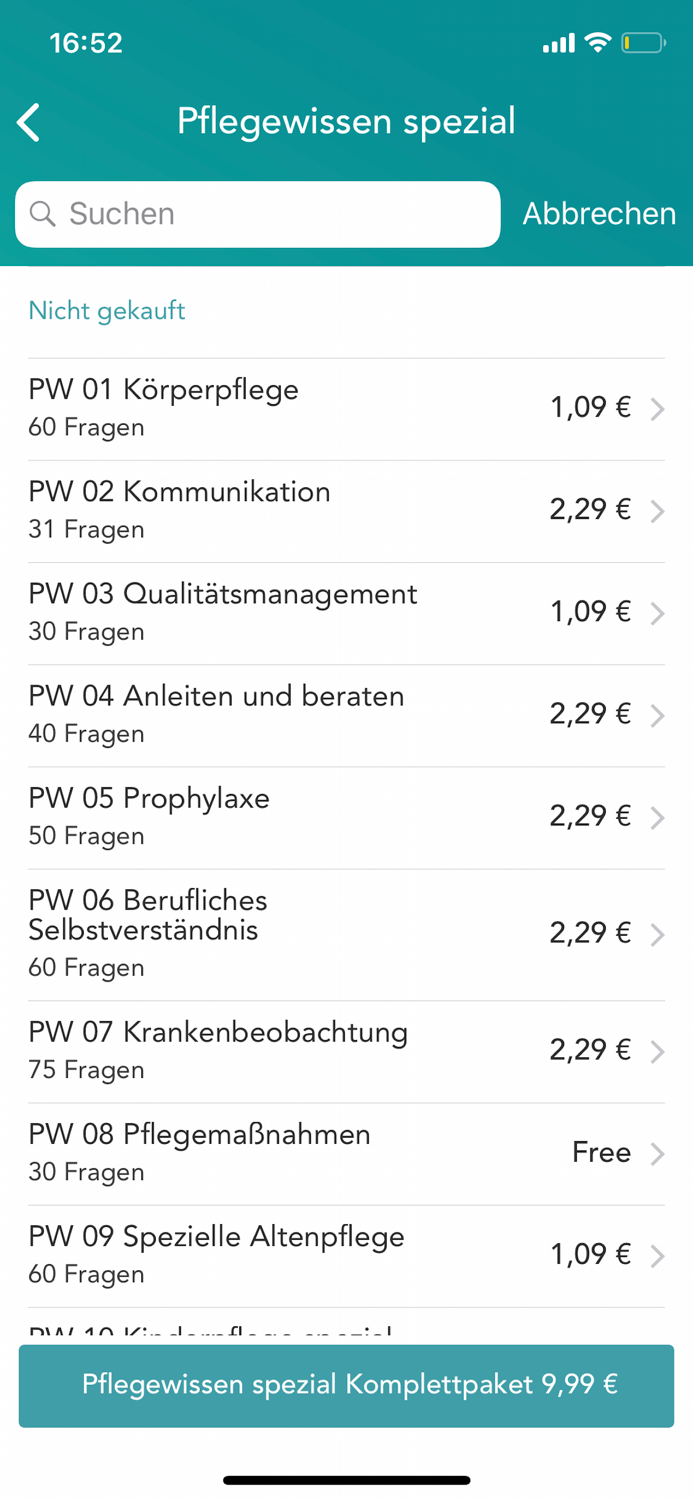Expand the PW 02 Kommunikation entry
Viewport: 693px width, 1500px height.
tap(300, 509)
